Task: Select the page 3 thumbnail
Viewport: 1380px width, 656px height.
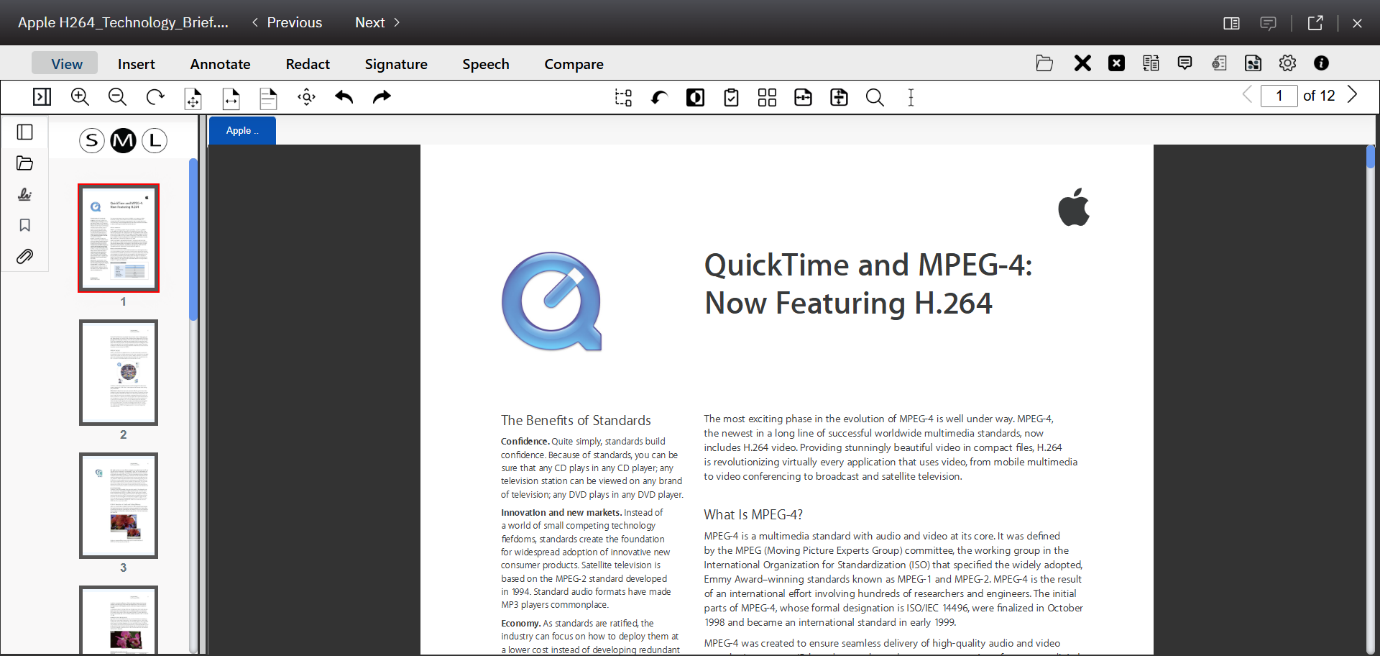Action: [119, 506]
